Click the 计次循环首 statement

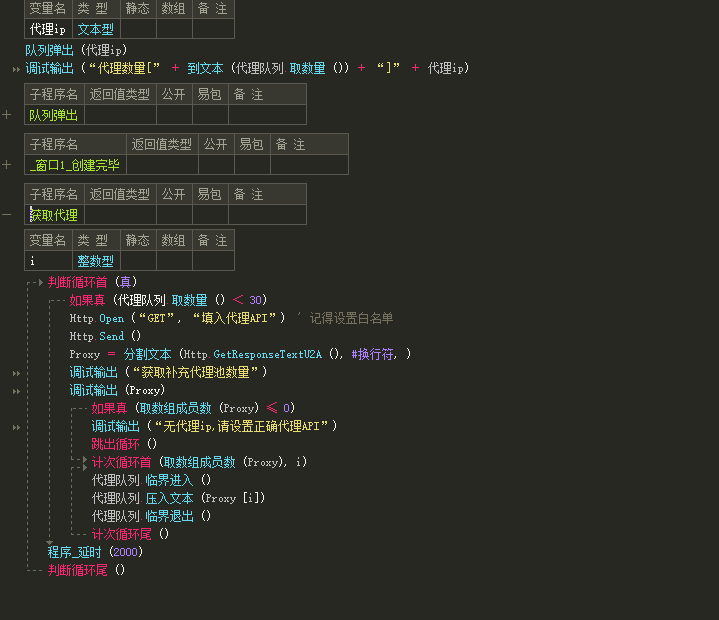[122, 462]
